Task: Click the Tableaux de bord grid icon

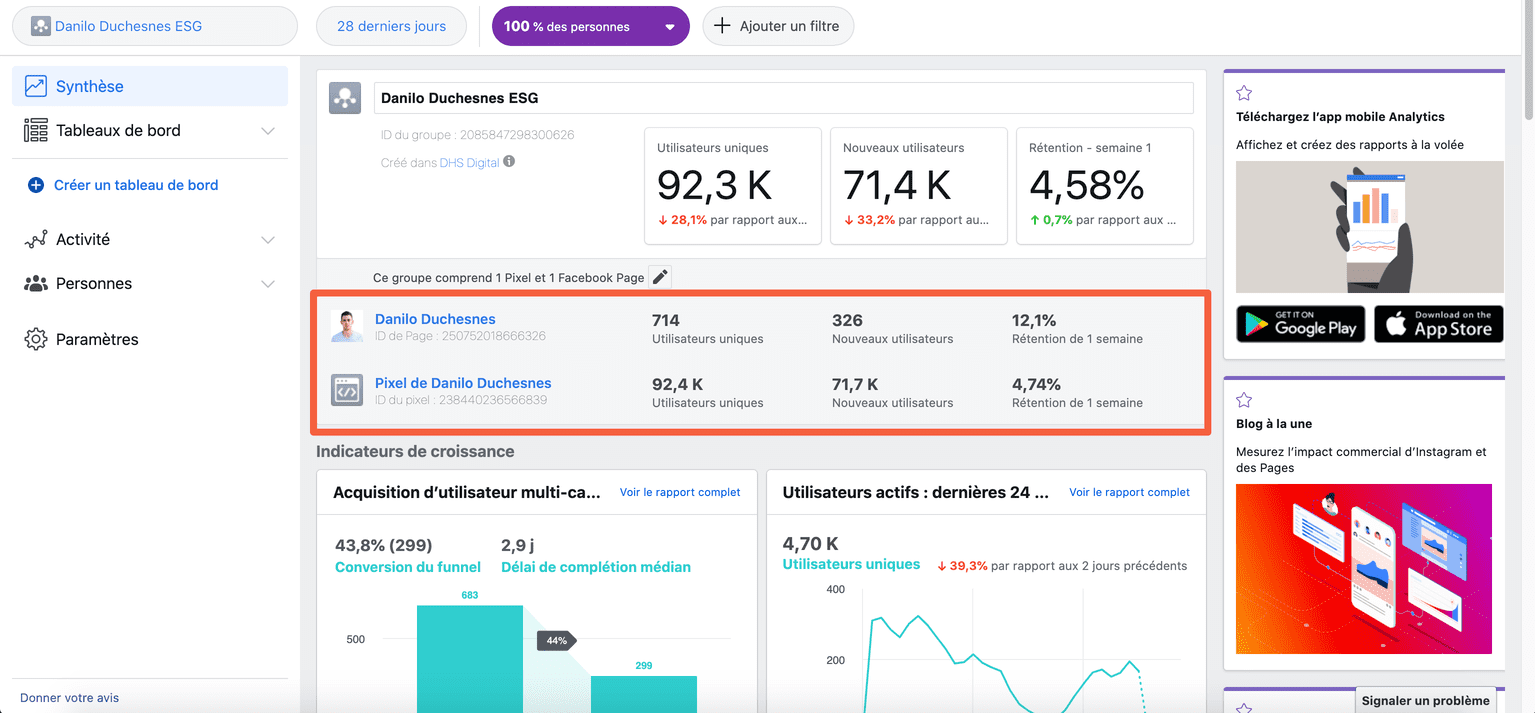Action: pos(36,130)
